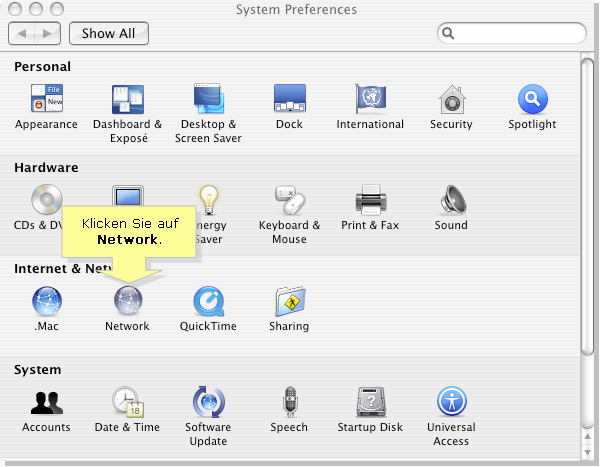Open Date & Time preferences
The image size is (600, 467).
click(x=128, y=402)
